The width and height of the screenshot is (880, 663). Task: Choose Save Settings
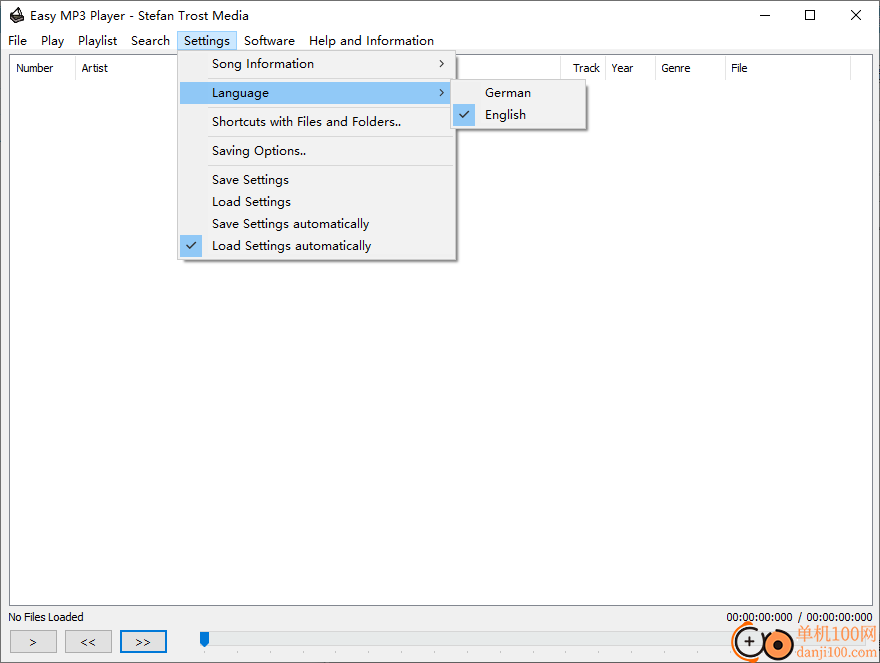pyautogui.click(x=317, y=180)
